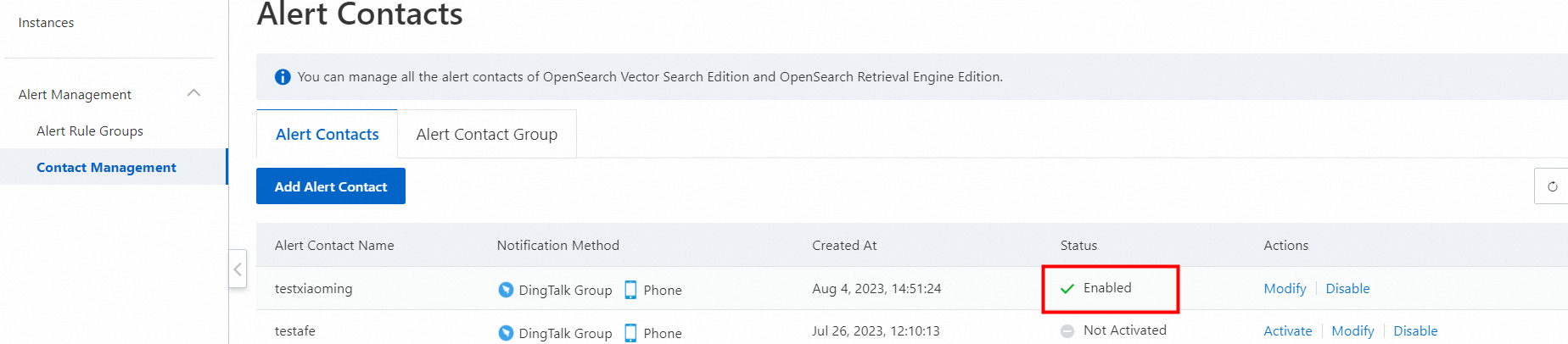1568x344 pixels.
Task: Collapse the sidebar using the arrow handle
Action: pyautogui.click(x=238, y=269)
